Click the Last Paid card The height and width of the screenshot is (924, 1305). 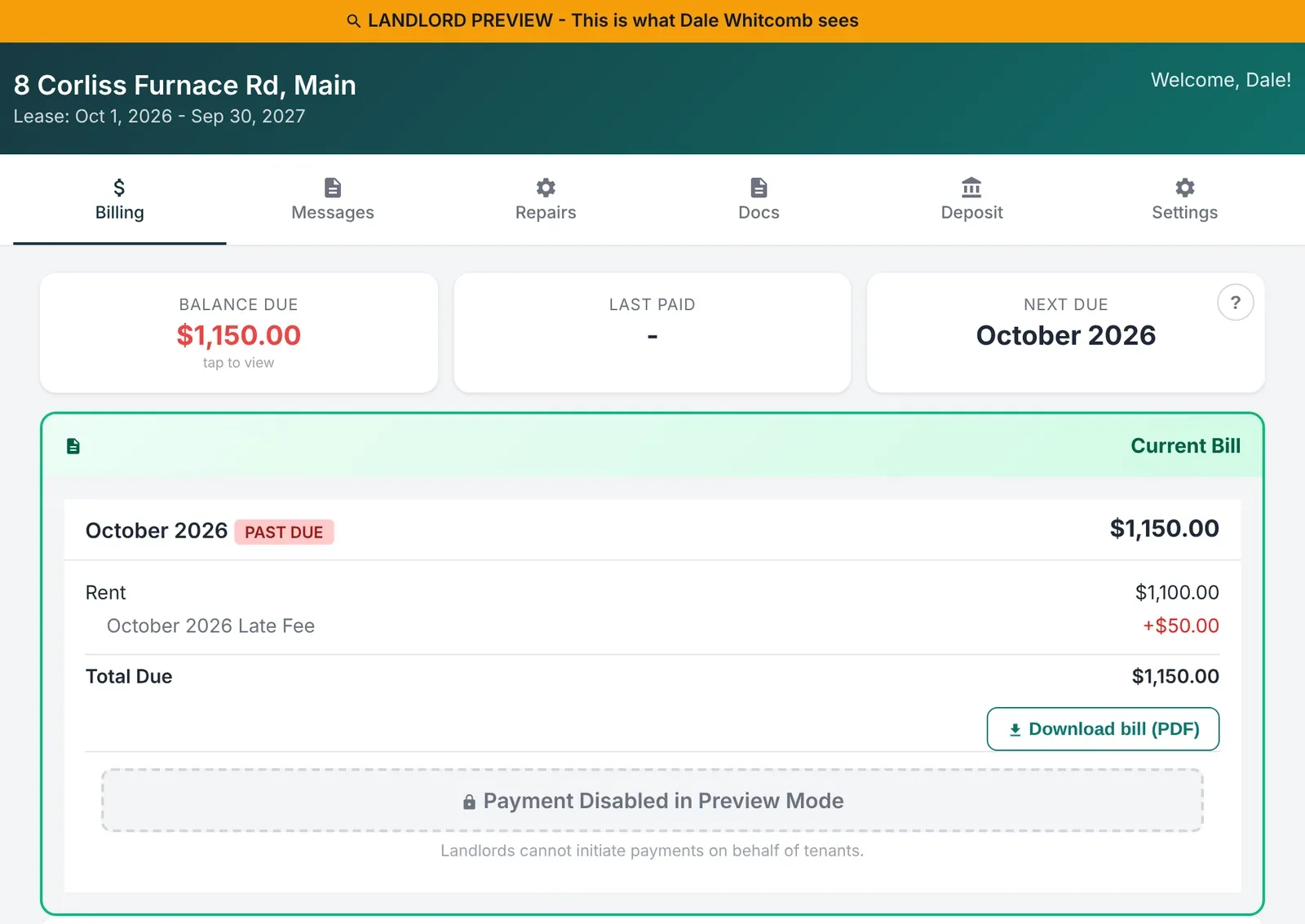click(652, 333)
